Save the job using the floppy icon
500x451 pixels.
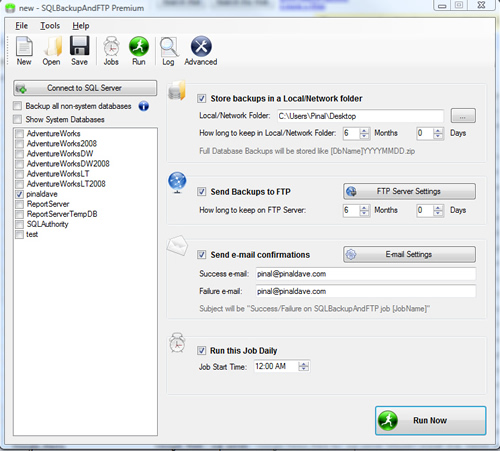point(79,46)
